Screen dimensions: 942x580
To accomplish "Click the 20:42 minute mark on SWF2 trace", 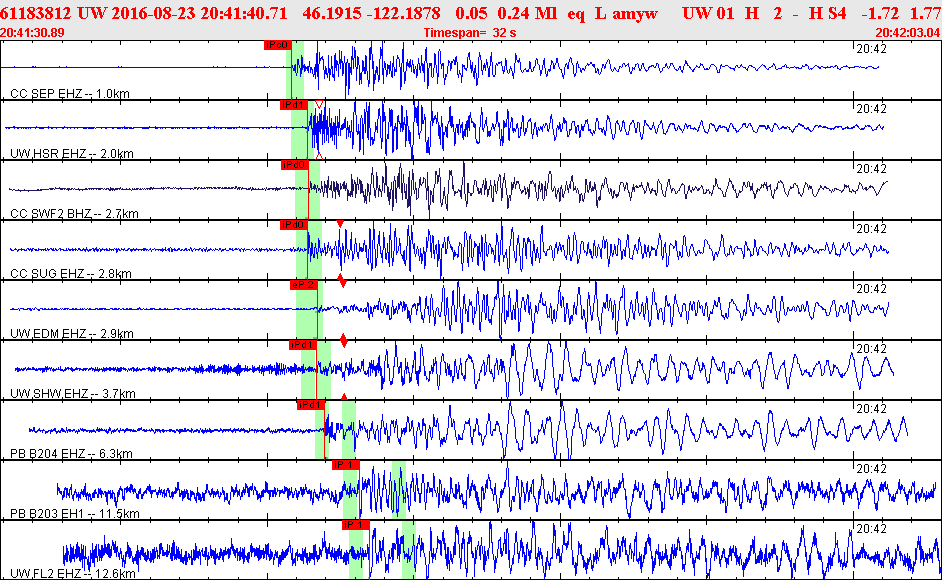I will [x=871, y=169].
